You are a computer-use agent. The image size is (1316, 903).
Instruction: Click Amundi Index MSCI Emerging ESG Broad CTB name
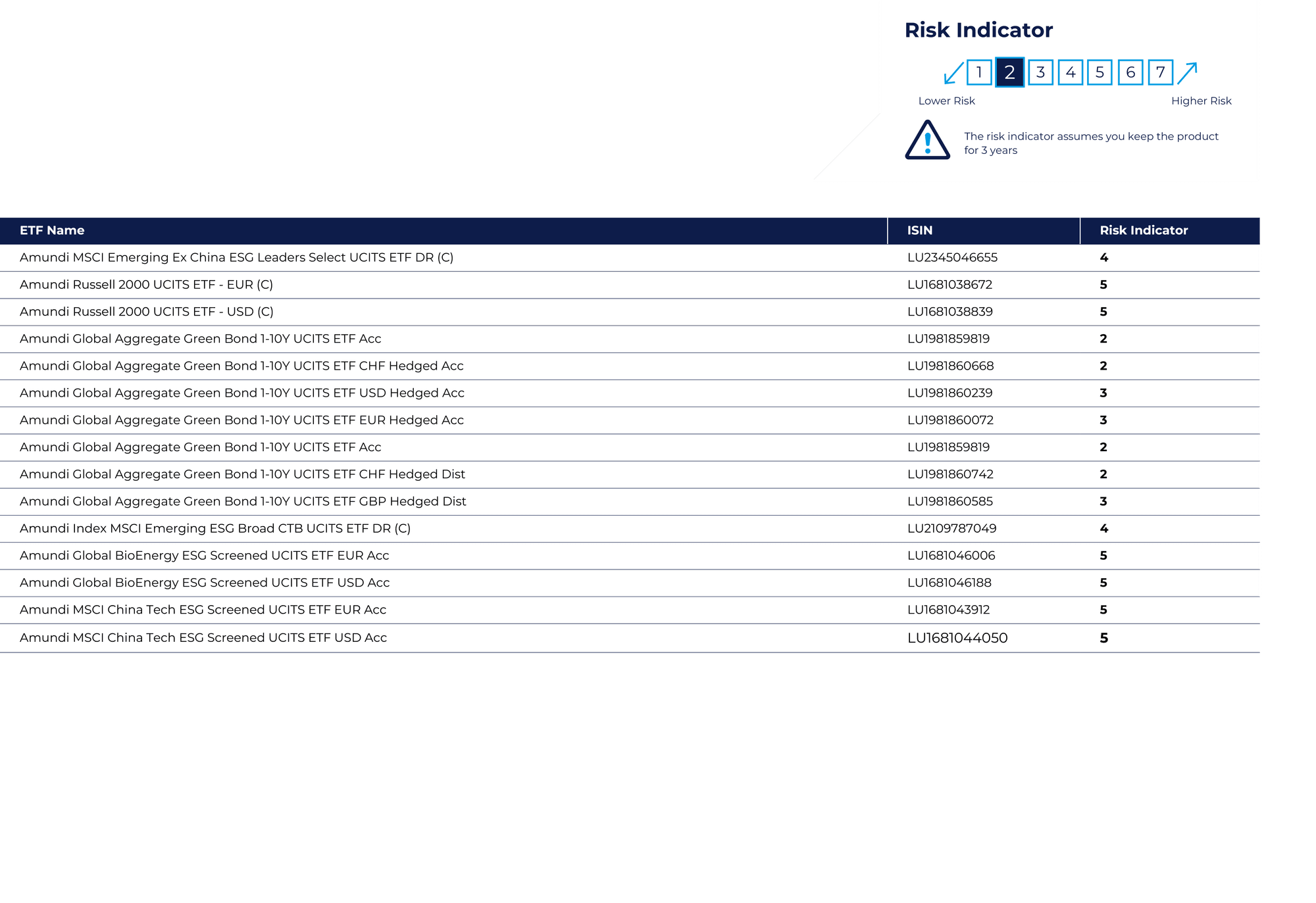click(215, 528)
